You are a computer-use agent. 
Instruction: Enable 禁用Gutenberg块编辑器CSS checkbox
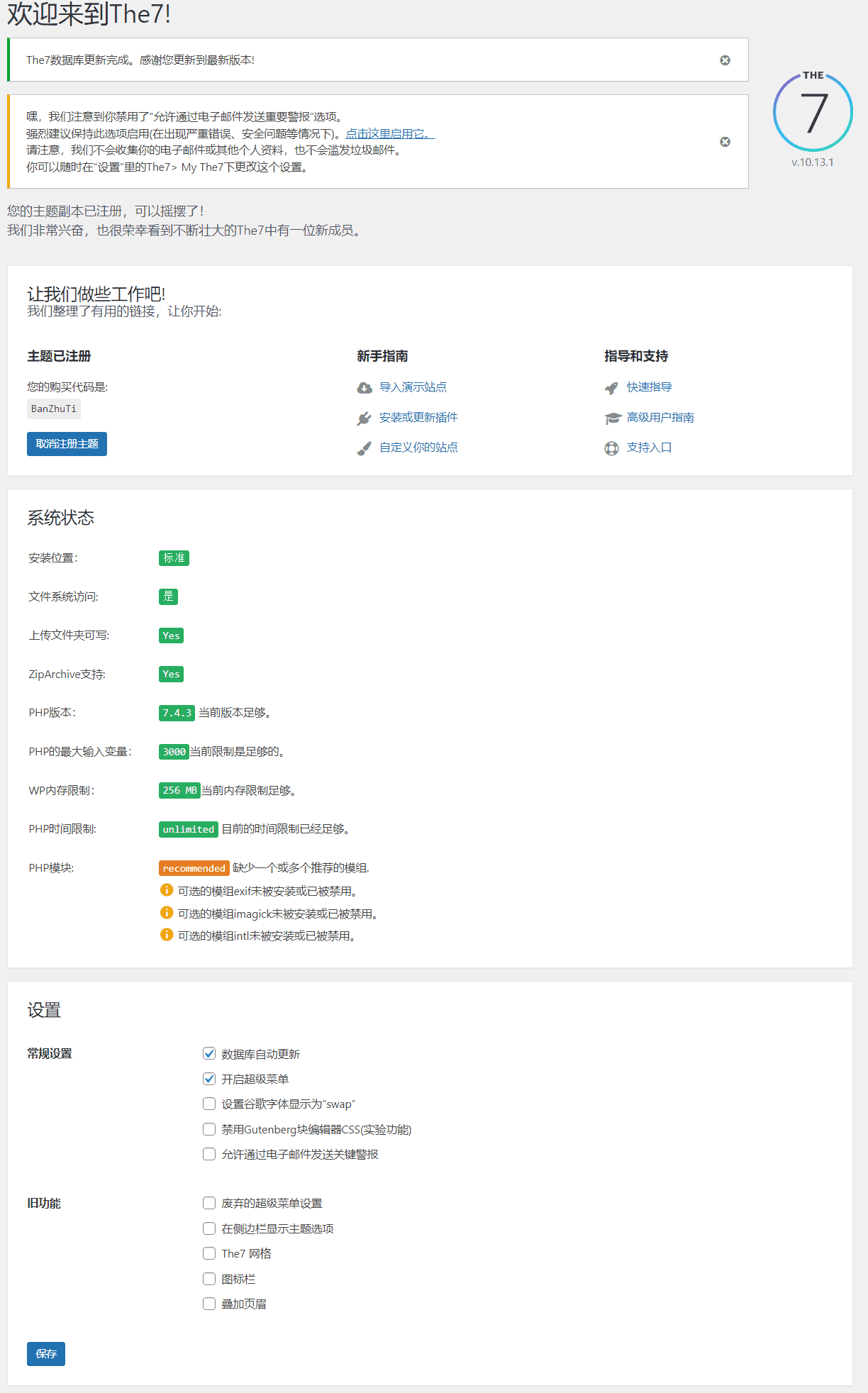coord(209,1129)
